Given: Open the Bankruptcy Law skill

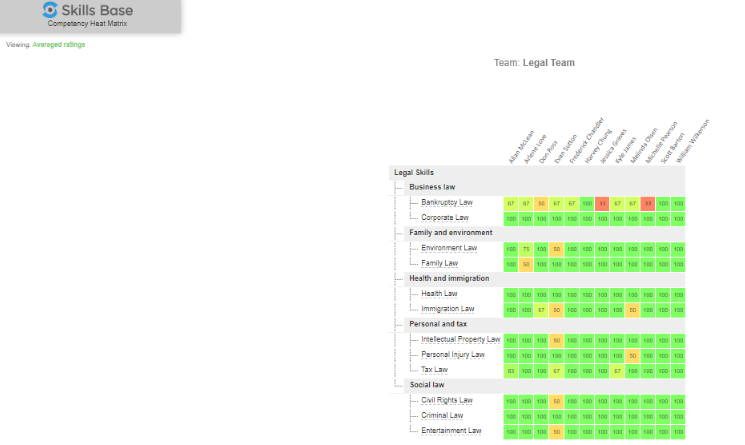Looking at the screenshot, I should pos(447,202).
